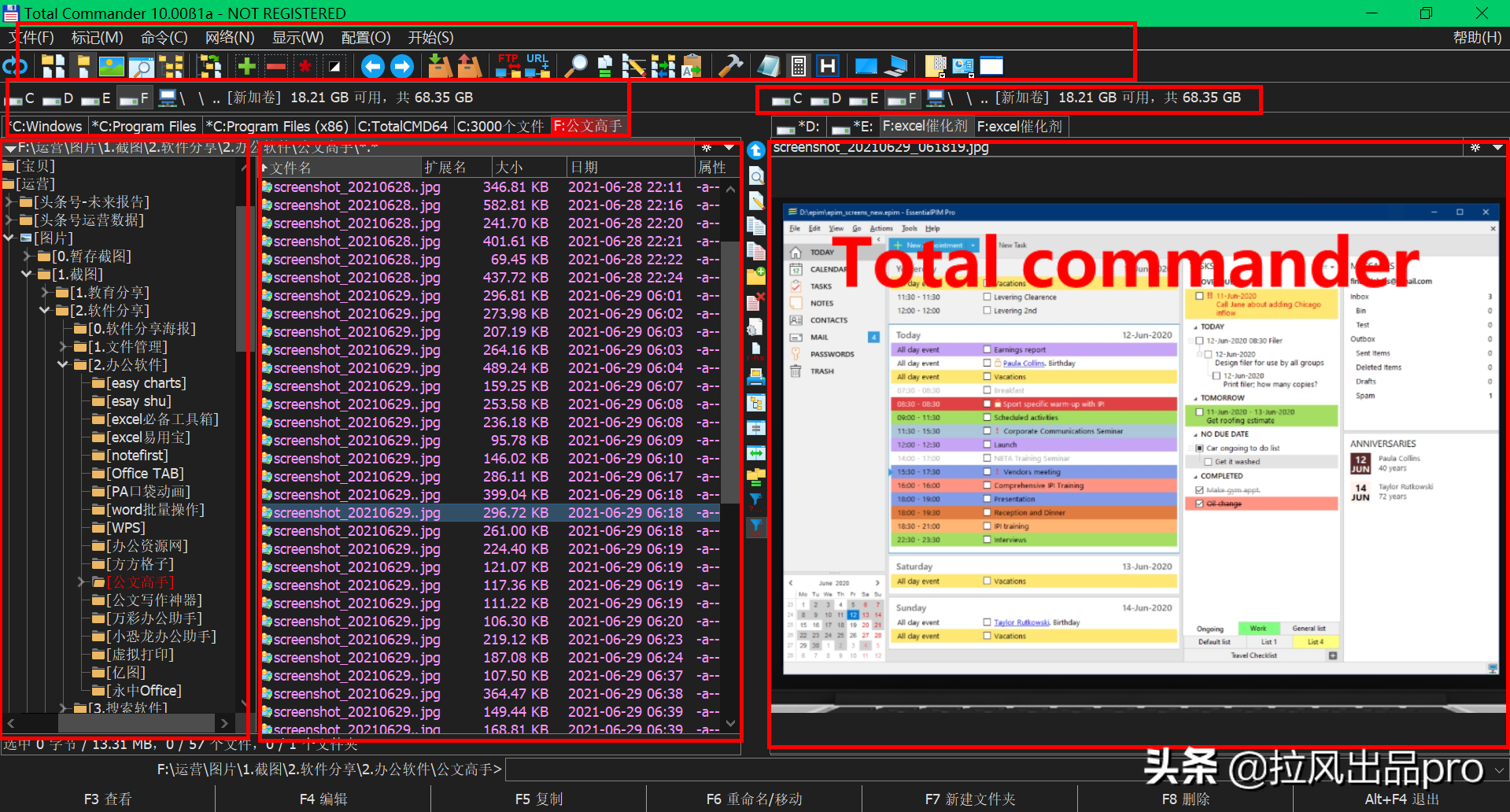Sort file list by 日期 column header

pos(629,168)
